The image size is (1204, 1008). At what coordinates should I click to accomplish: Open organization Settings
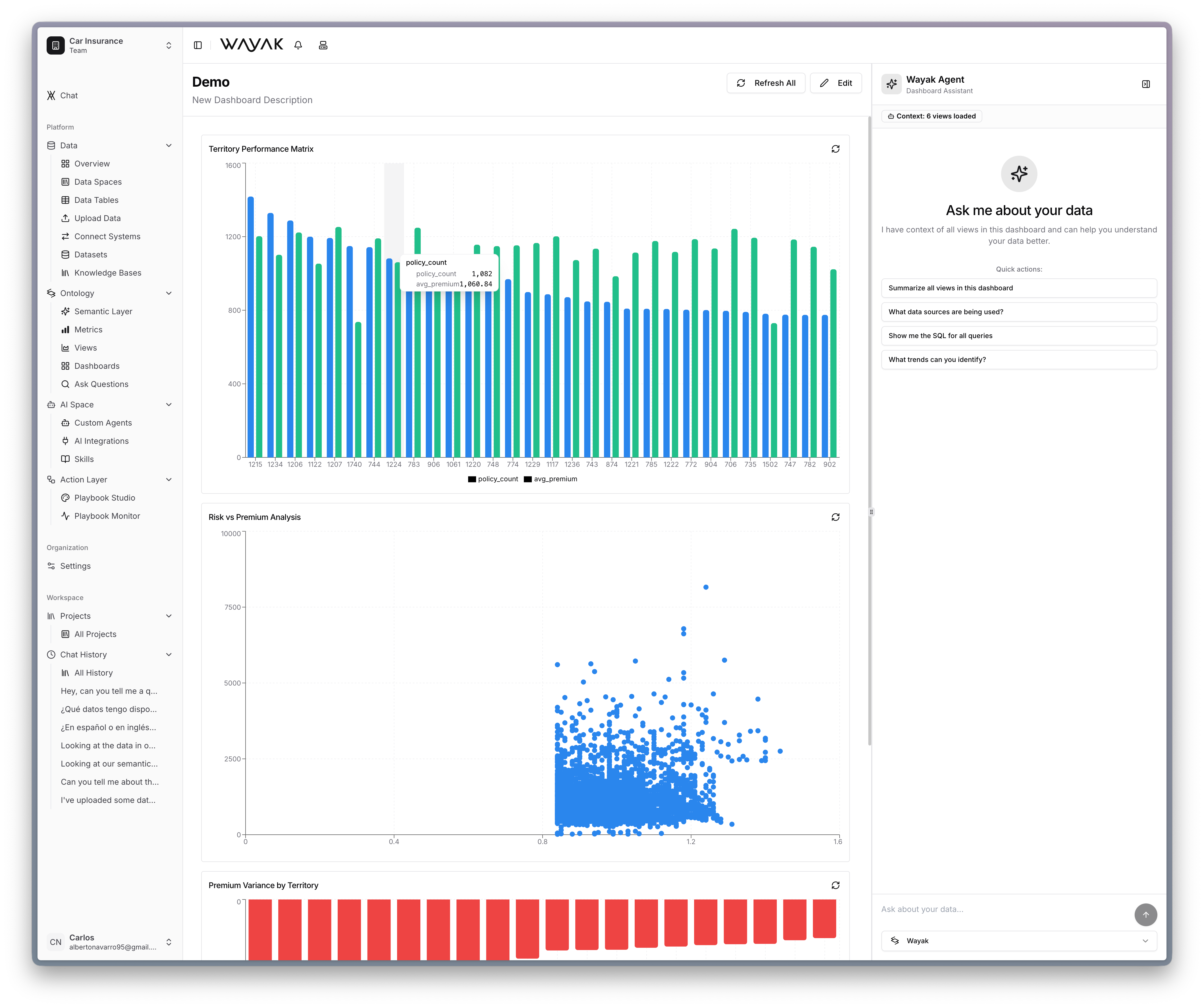click(75, 566)
